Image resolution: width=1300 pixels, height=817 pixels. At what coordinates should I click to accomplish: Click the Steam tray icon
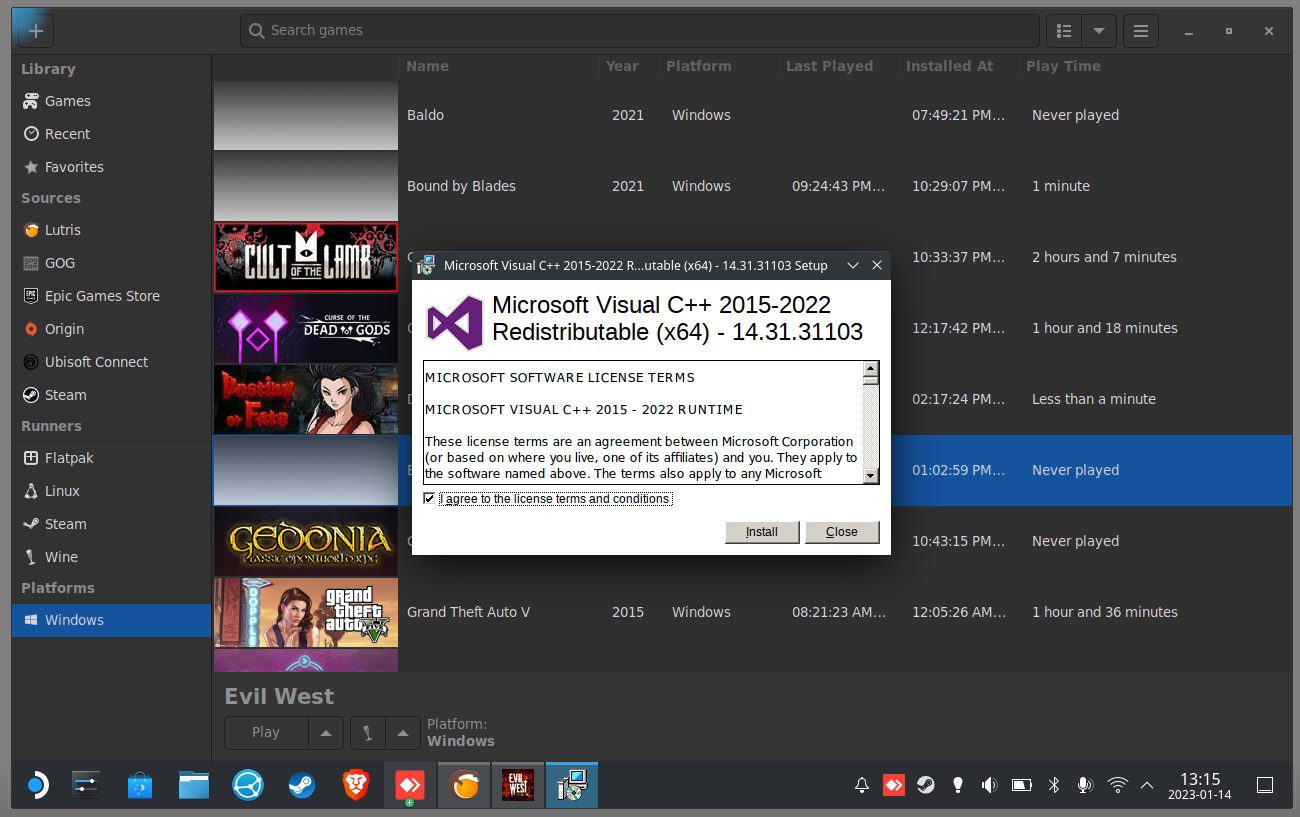click(x=926, y=786)
